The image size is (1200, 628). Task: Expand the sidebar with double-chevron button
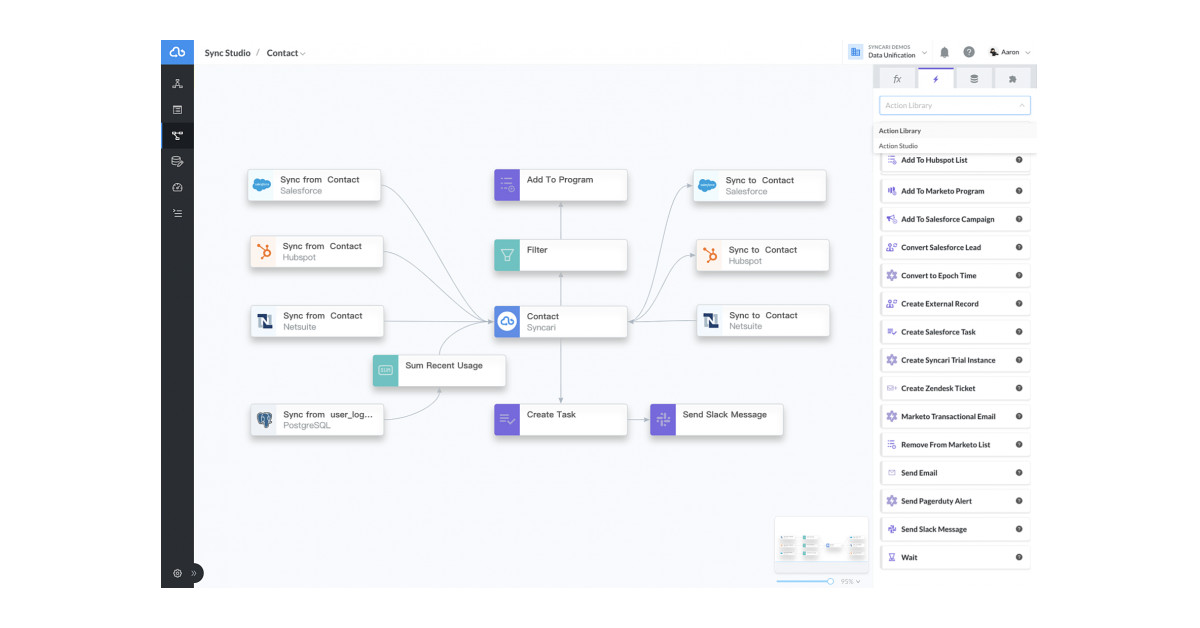[x=195, y=573]
